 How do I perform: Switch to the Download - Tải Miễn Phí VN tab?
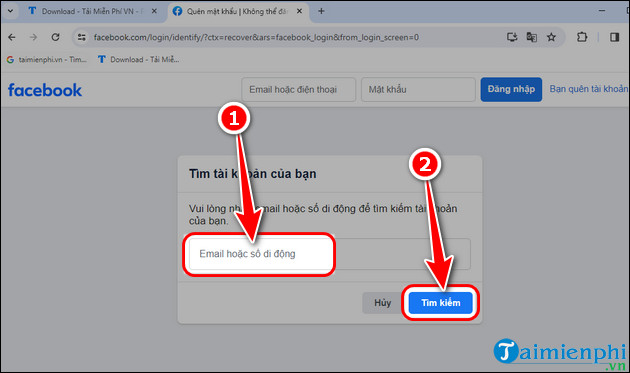click(x=92, y=11)
